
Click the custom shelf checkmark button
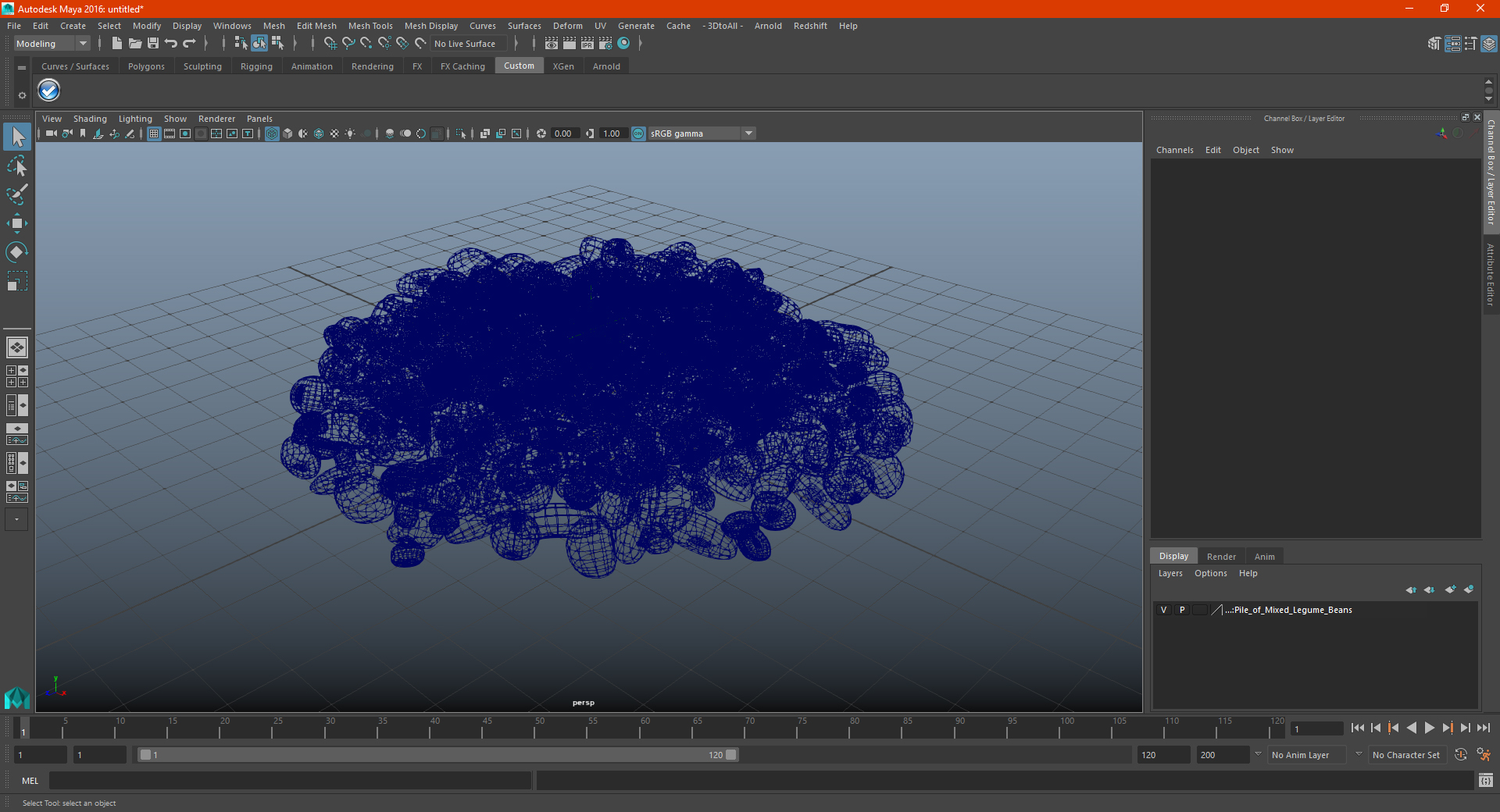49,91
